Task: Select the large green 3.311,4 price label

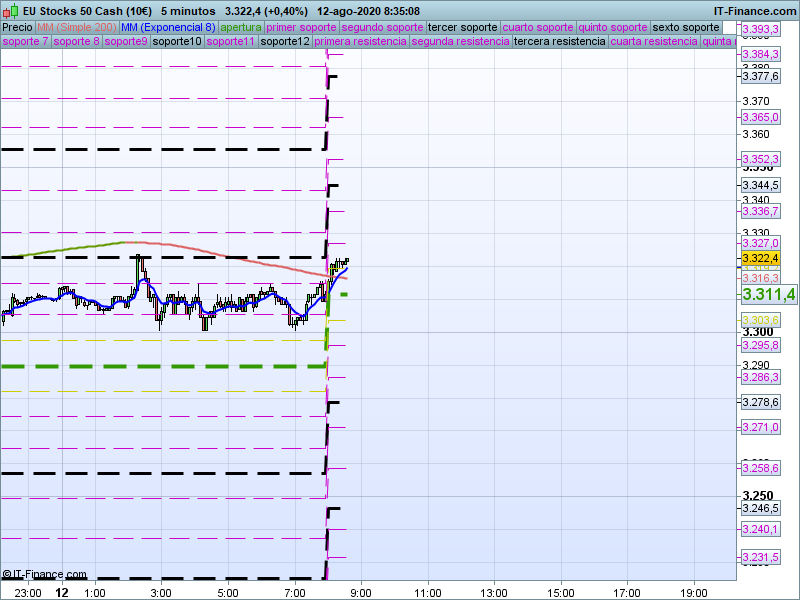Action: (x=768, y=294)
